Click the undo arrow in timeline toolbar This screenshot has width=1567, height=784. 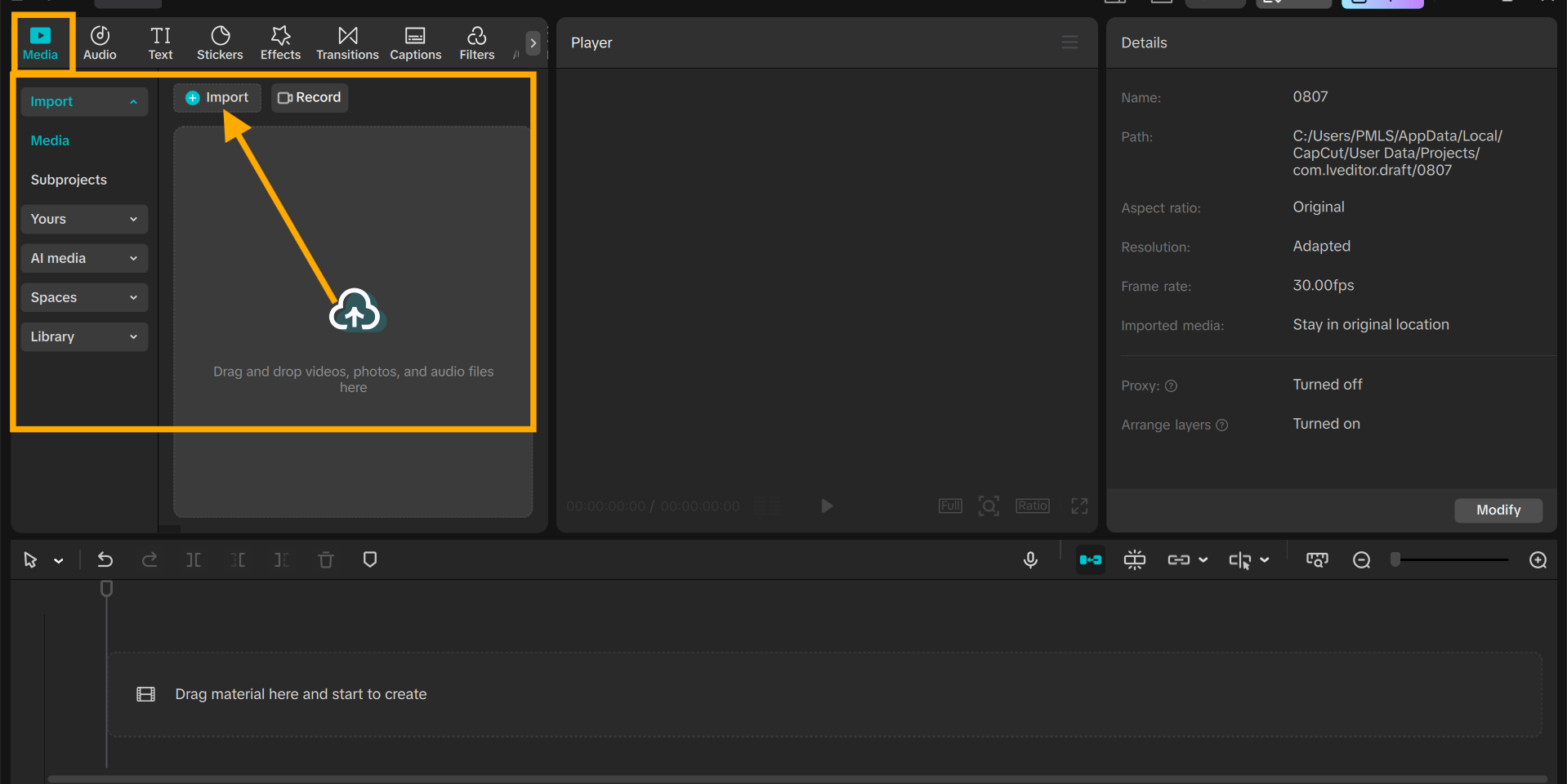(x=105, y=559)
